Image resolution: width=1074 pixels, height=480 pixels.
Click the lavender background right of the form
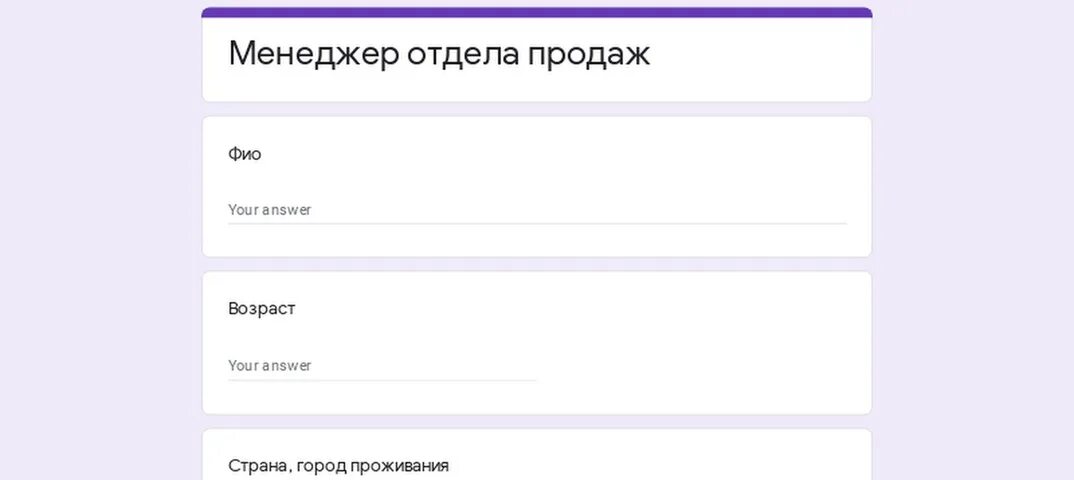point(973,240)
